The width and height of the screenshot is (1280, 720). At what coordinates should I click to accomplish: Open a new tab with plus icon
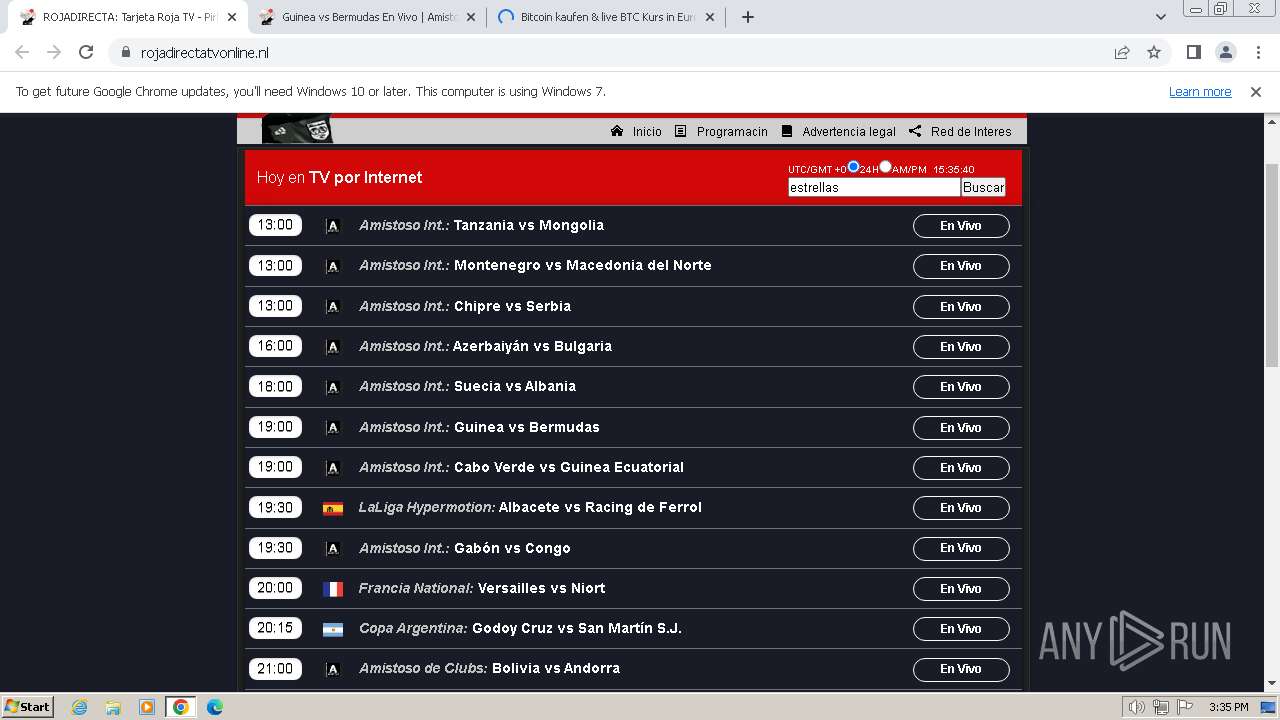tap(747, 17)
